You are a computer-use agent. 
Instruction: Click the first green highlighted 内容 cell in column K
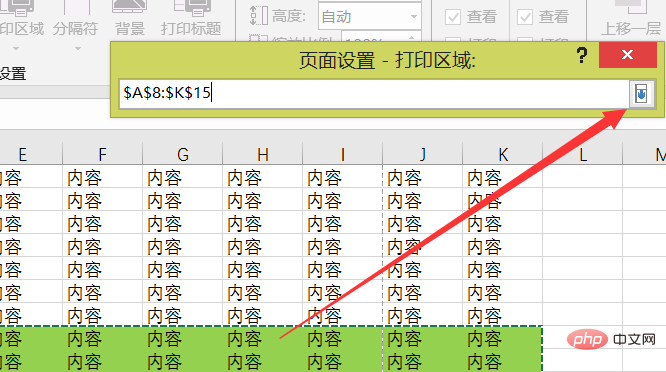502,338
